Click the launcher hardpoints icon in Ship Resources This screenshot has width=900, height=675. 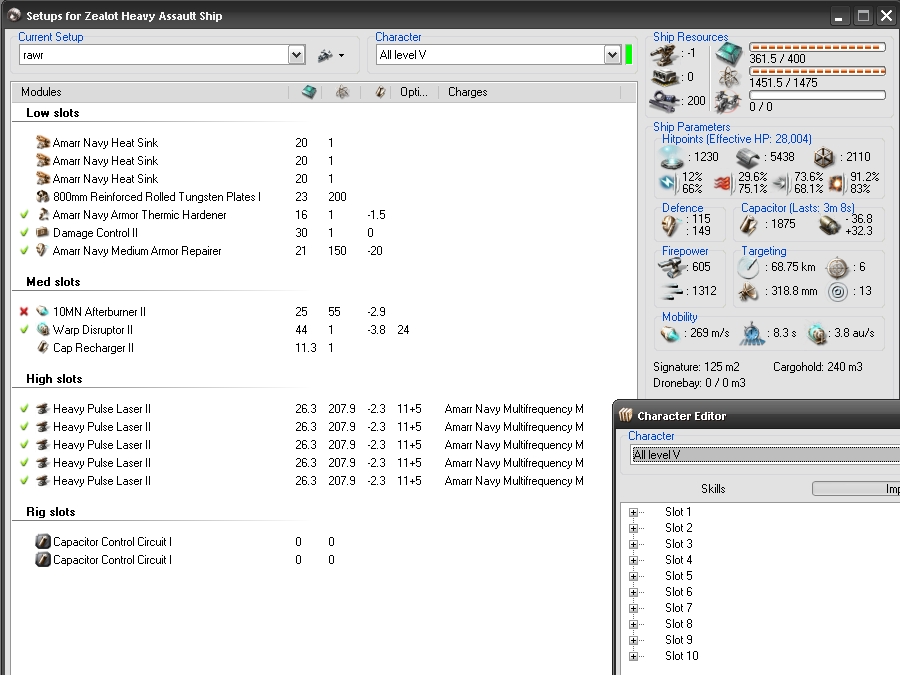tap(665, 77)
